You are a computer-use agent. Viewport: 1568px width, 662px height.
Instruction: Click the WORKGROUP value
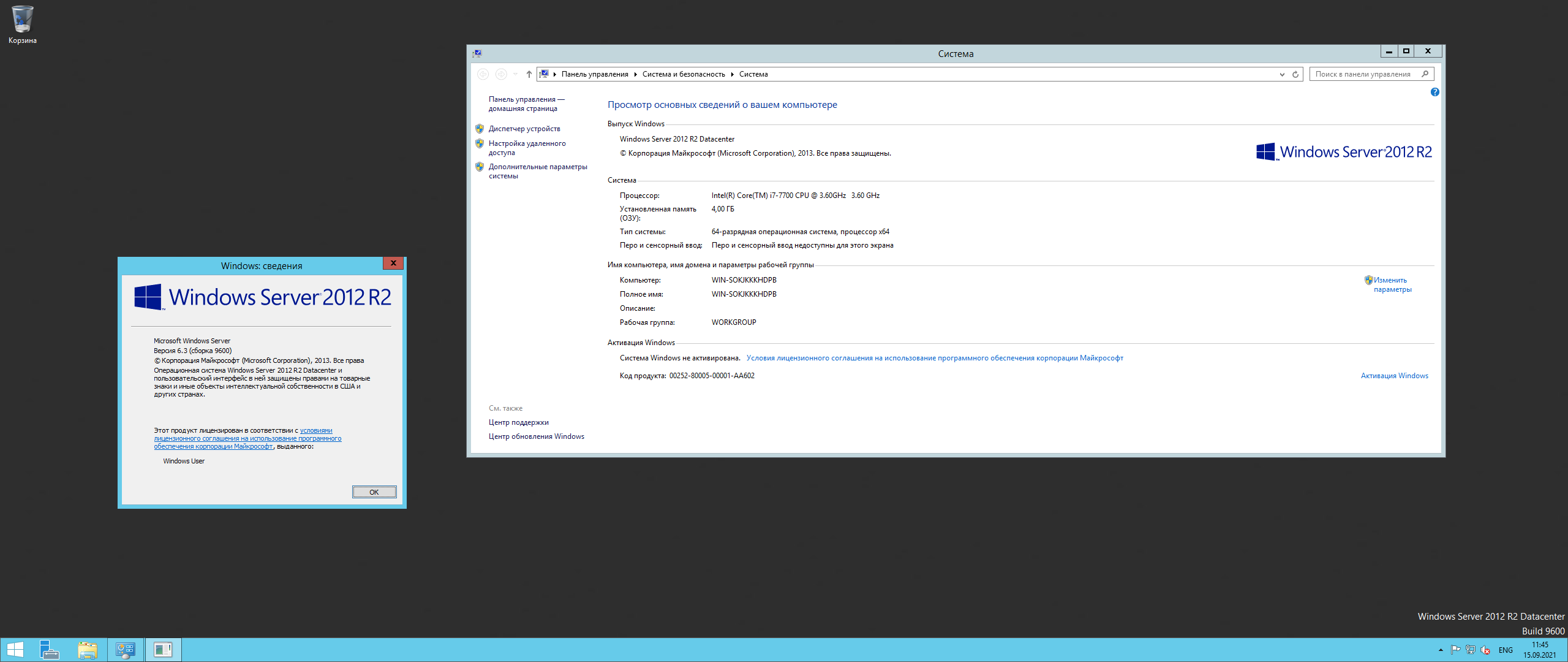(734, 322)
